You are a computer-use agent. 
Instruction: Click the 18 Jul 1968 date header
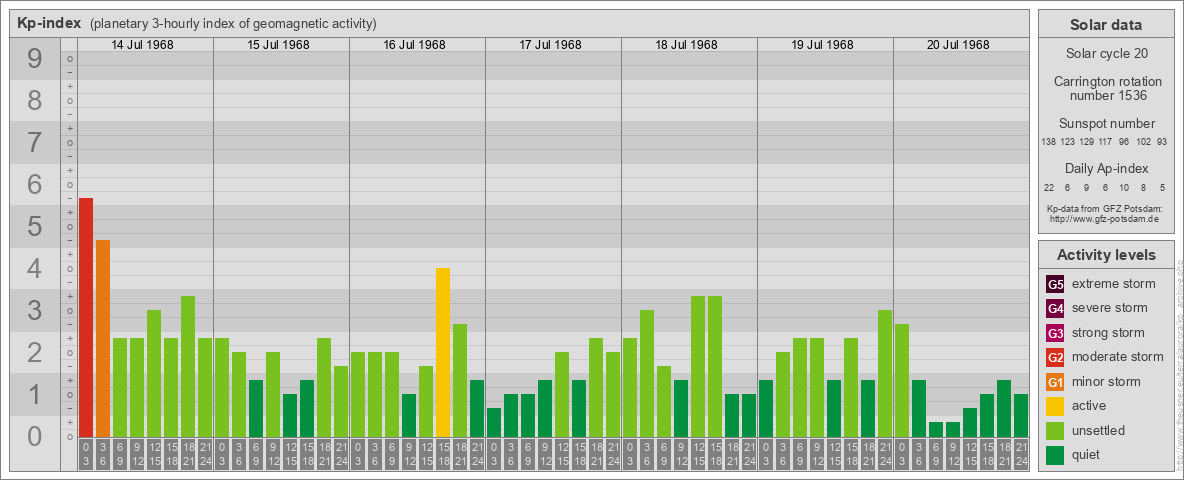click(686, 45)
